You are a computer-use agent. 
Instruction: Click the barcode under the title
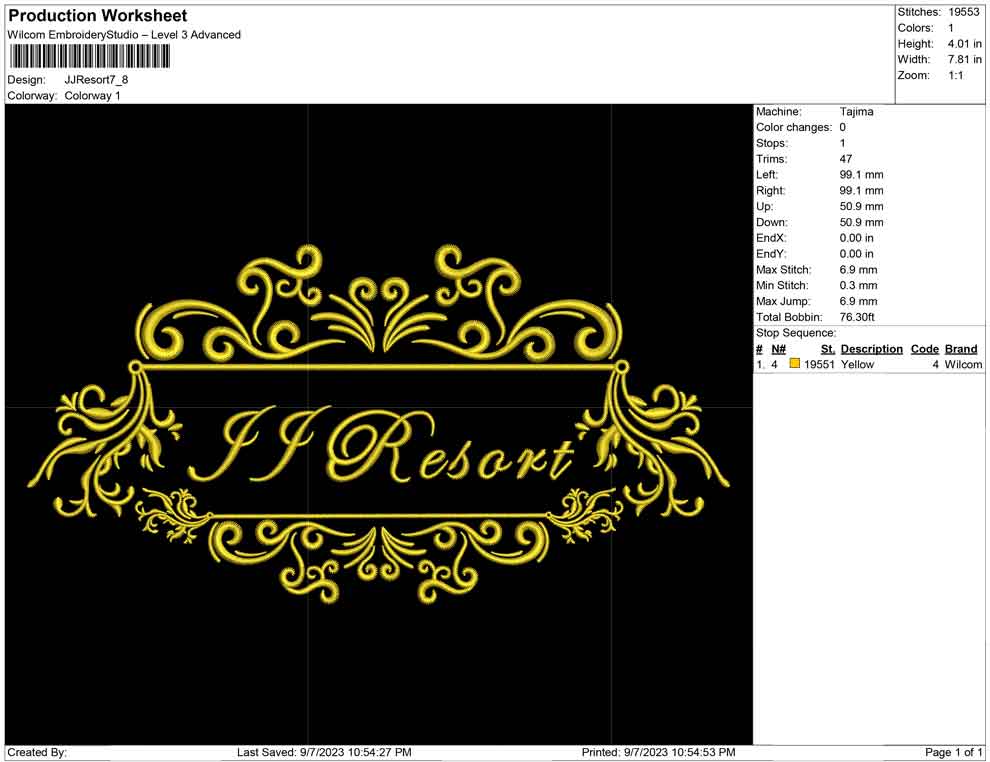(x=89, y=57)
